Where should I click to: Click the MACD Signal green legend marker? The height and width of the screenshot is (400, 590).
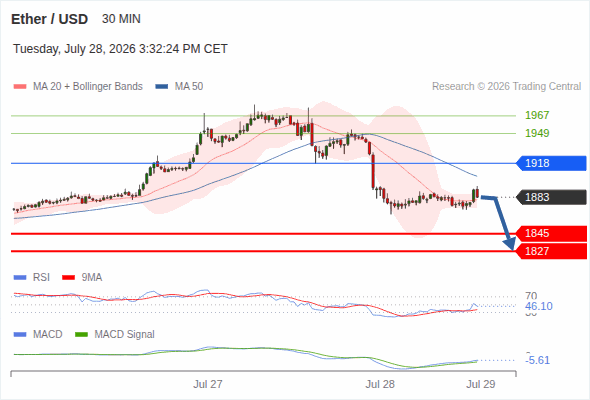(x=81, y=335)
